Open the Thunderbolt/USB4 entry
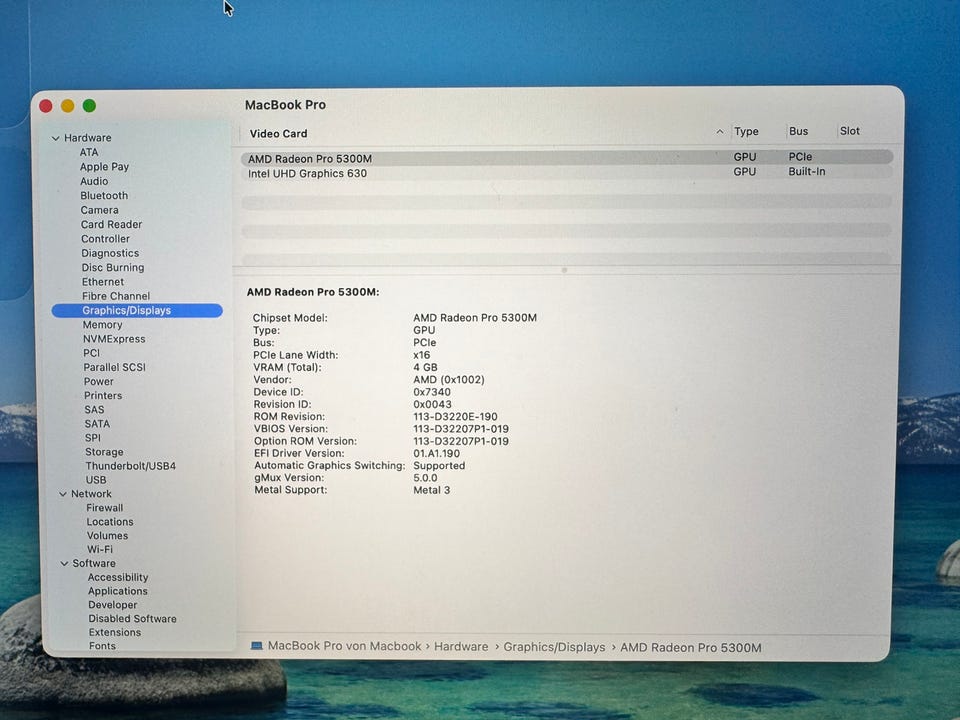 pos(130,466)
